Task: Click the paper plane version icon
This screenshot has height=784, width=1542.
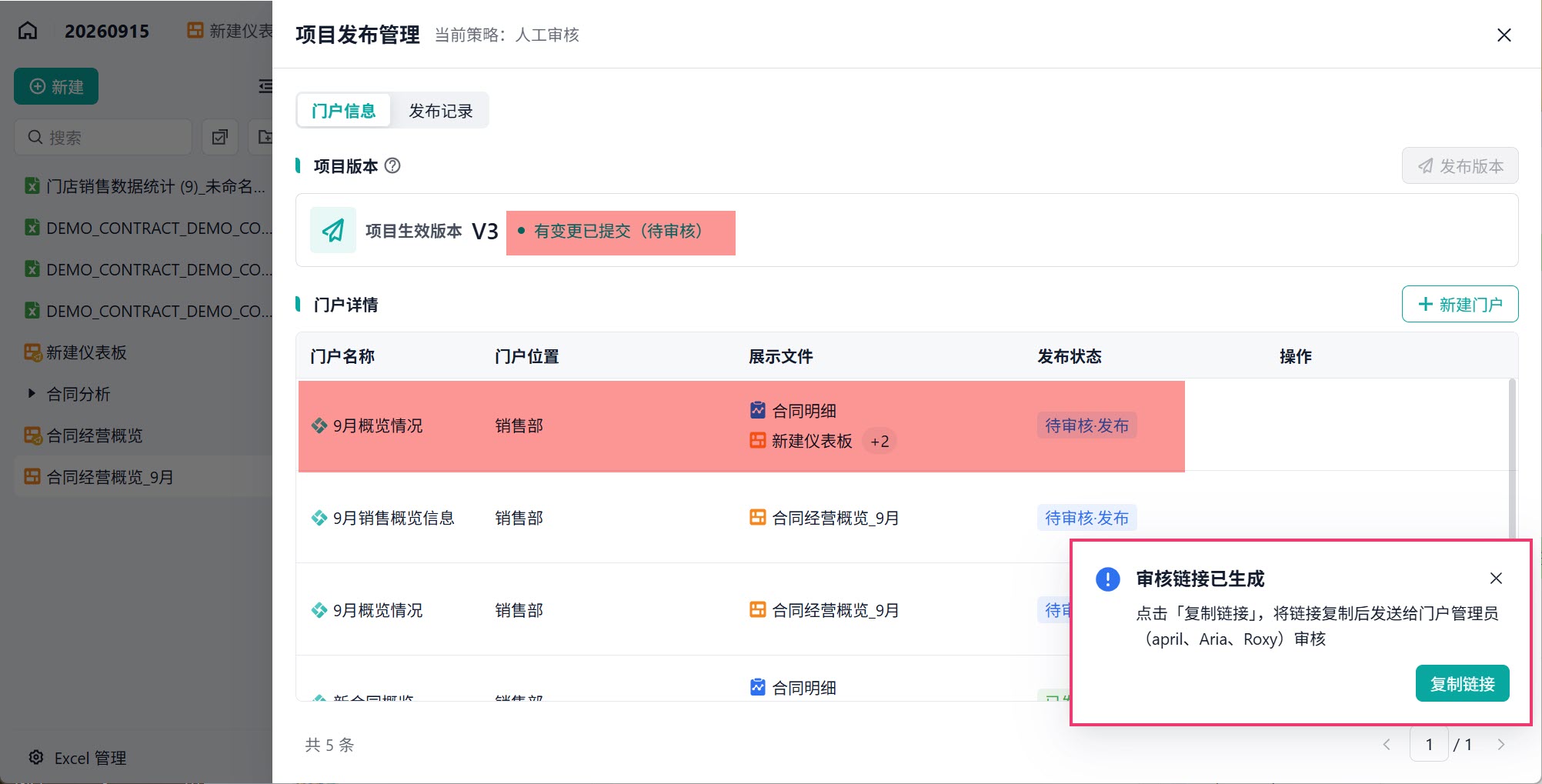Action: pos(332,230)
